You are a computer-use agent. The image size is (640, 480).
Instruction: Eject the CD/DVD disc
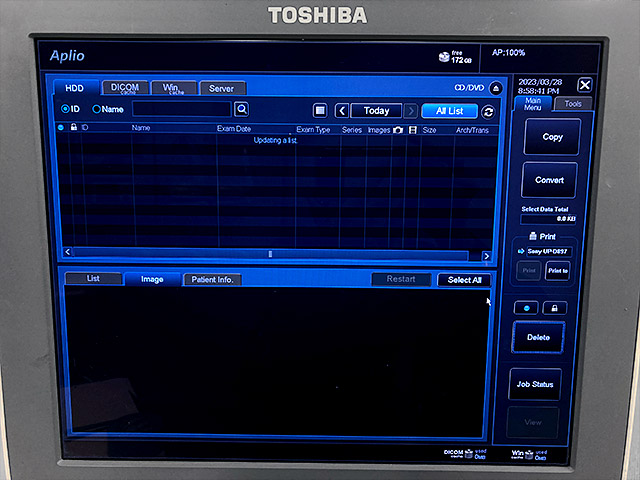[x=496, y=88]
